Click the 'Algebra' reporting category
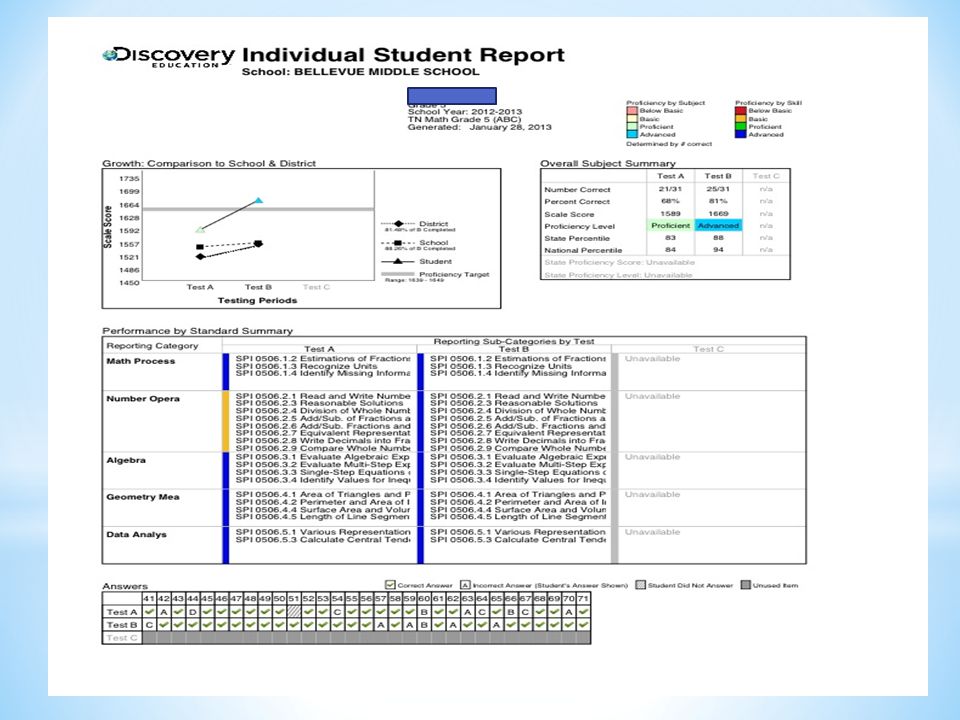The height and width of the screenshot is (720, 960). pos(126,460)
